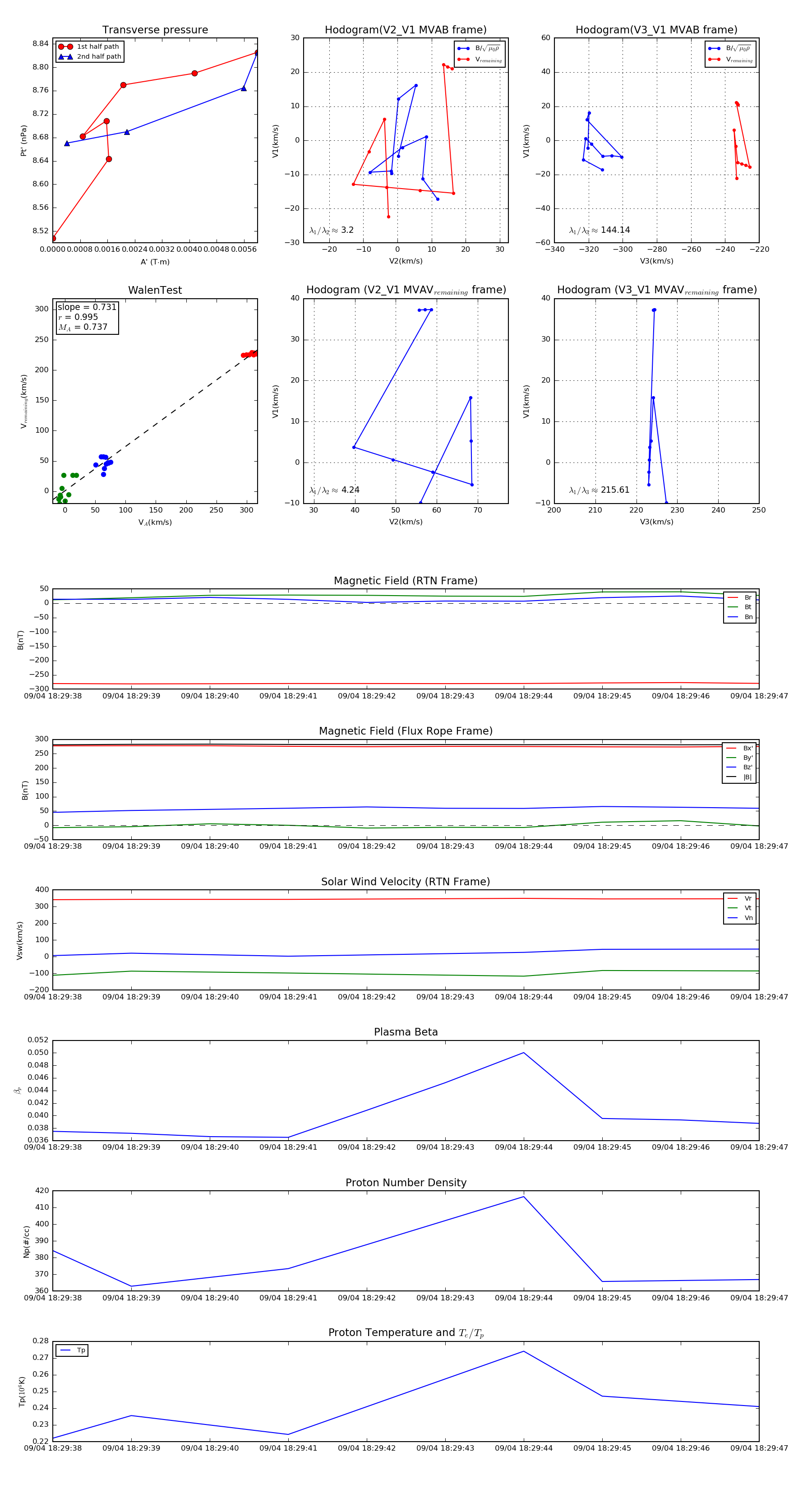The image size is (812, 1489).
Task: Select the 'r = 0.995' annotation text
Action: pyautogui.click(x=78, y=317)
